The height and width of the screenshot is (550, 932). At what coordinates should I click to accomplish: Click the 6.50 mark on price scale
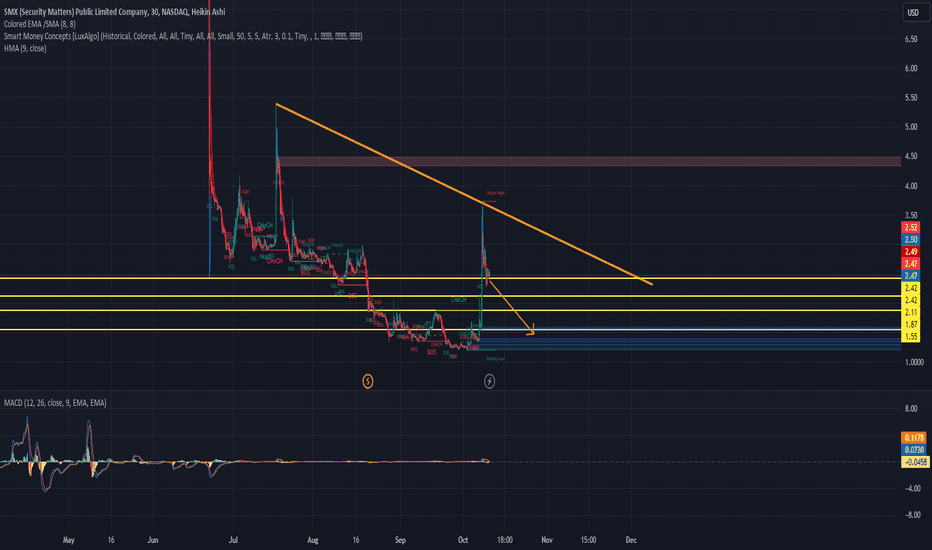click(911, 39)
